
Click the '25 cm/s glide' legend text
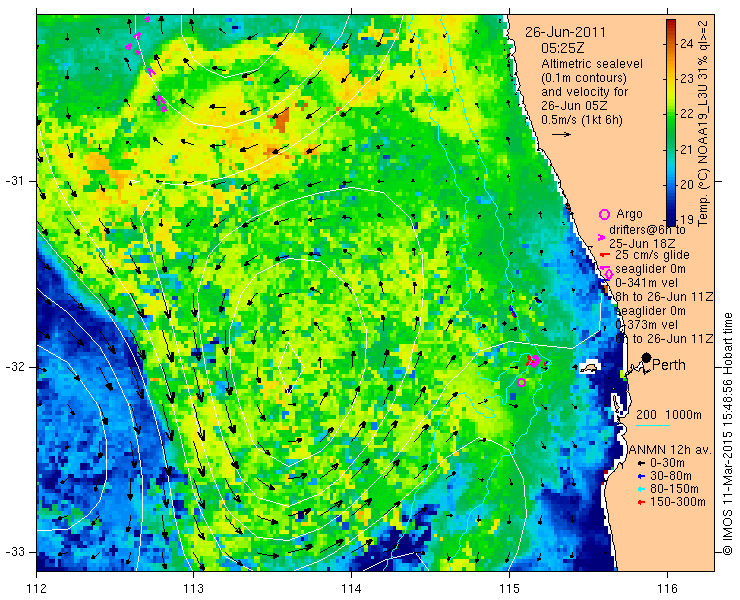point(653,255)
